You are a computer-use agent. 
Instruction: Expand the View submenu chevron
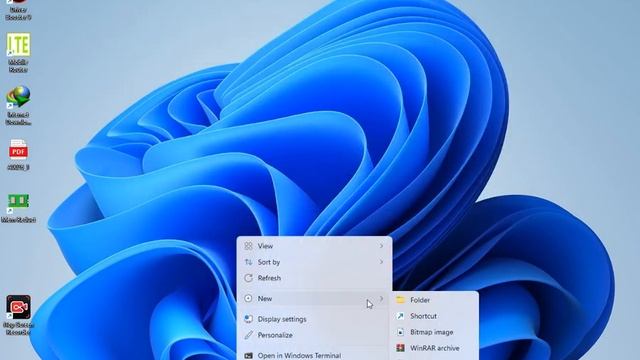pyautogui.click(x=381, y=246)
